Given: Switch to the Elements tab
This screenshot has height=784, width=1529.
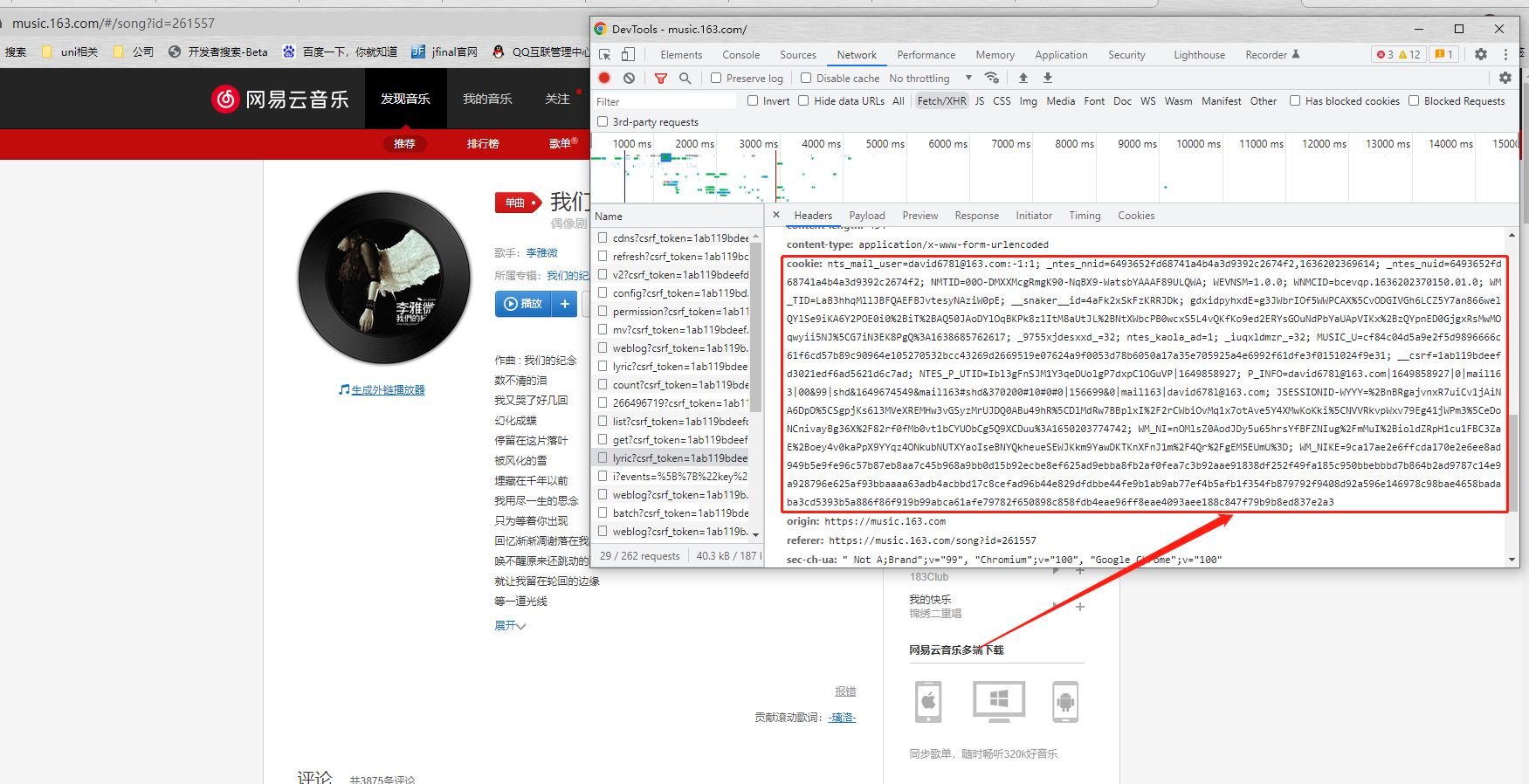Looking at the screenshot, I should [681, 54].
